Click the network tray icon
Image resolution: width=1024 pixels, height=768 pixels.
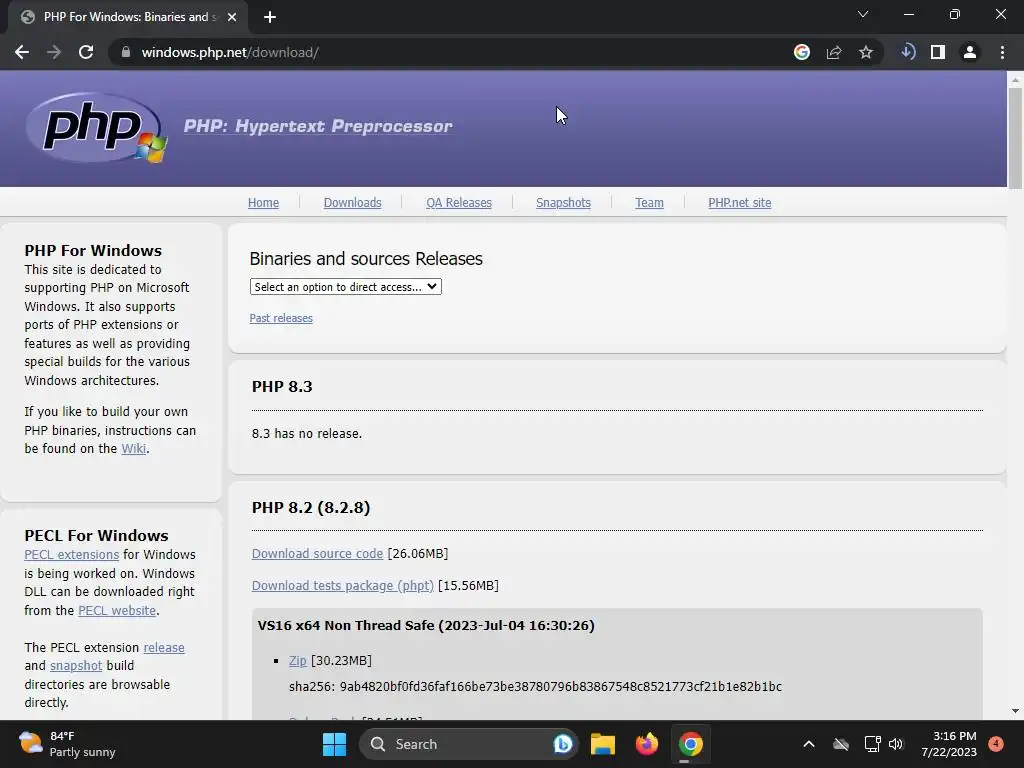[x=872, y=744]
